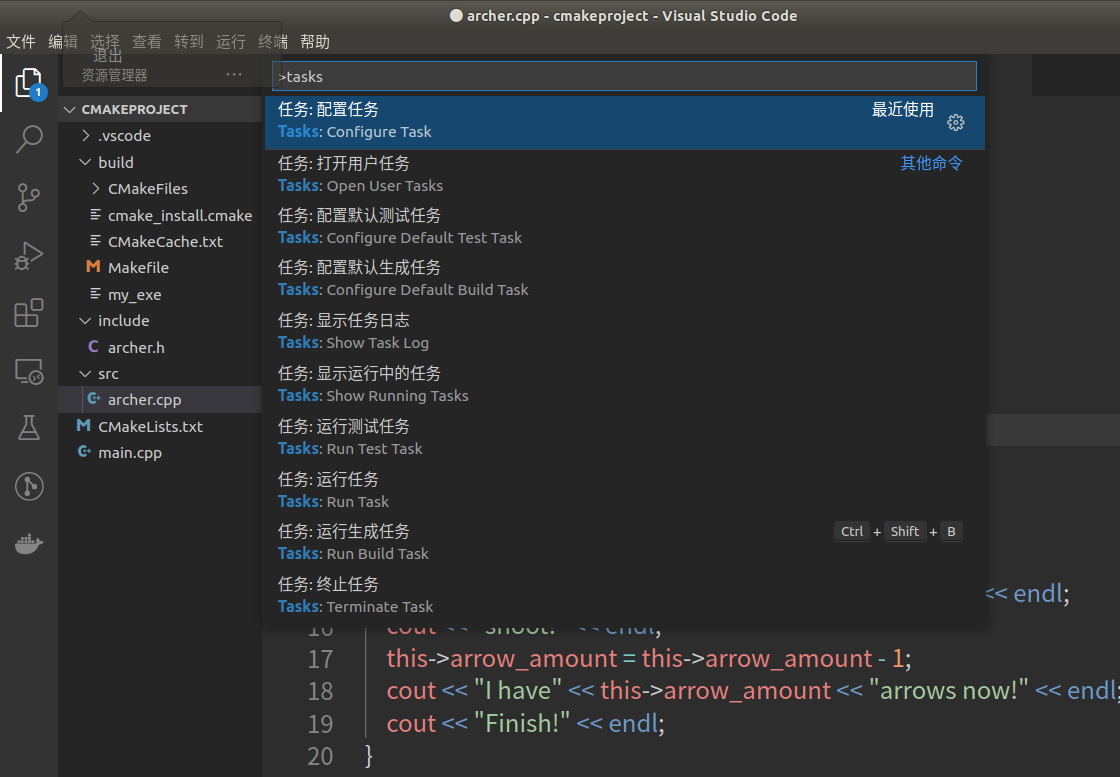This screenshot has width=1120, height=777.
Task: Click line number 17 in editor
Action: (320, 658)
